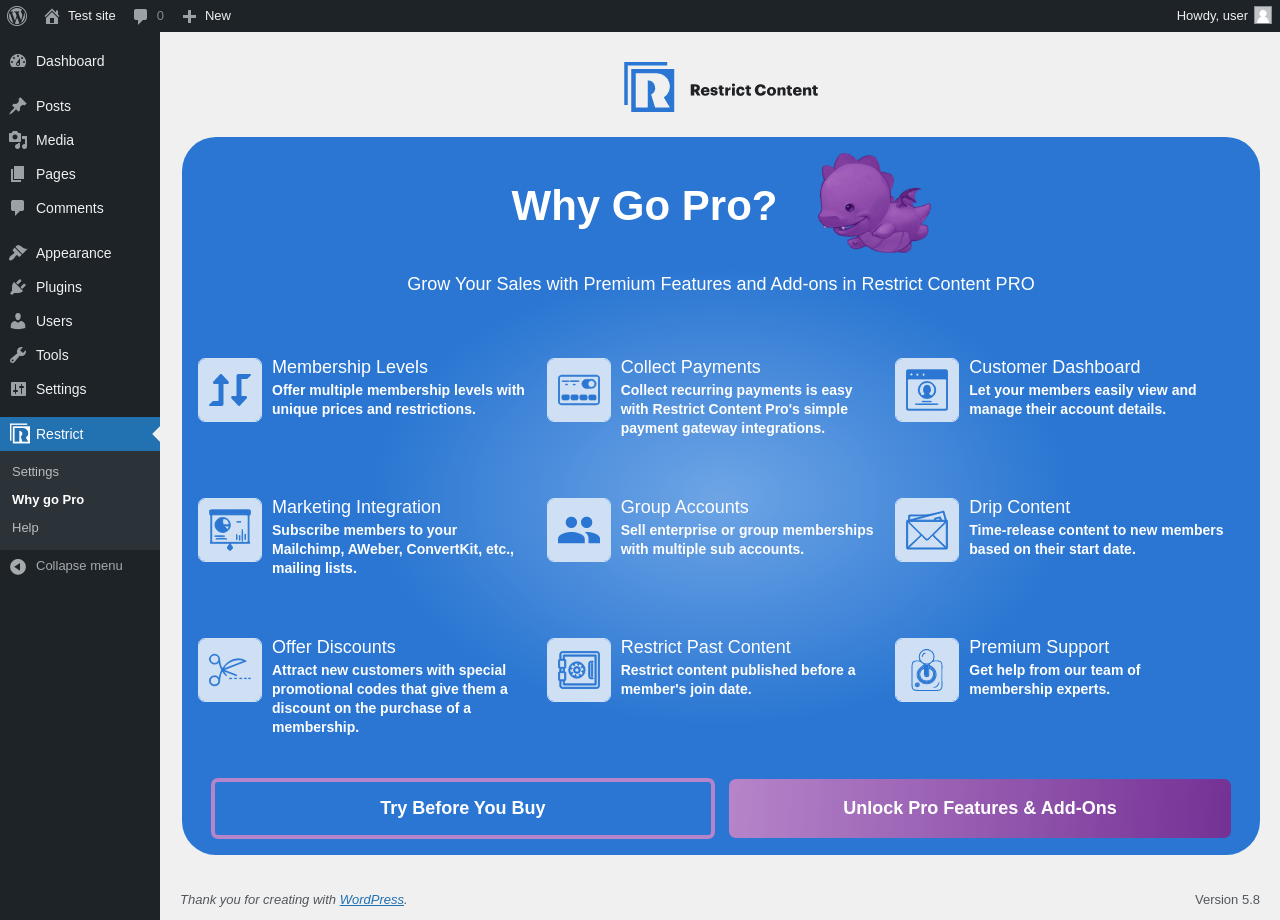Click the Media icon in sidebar
The height and width of the screenshot is (920, 1280).
18,140
